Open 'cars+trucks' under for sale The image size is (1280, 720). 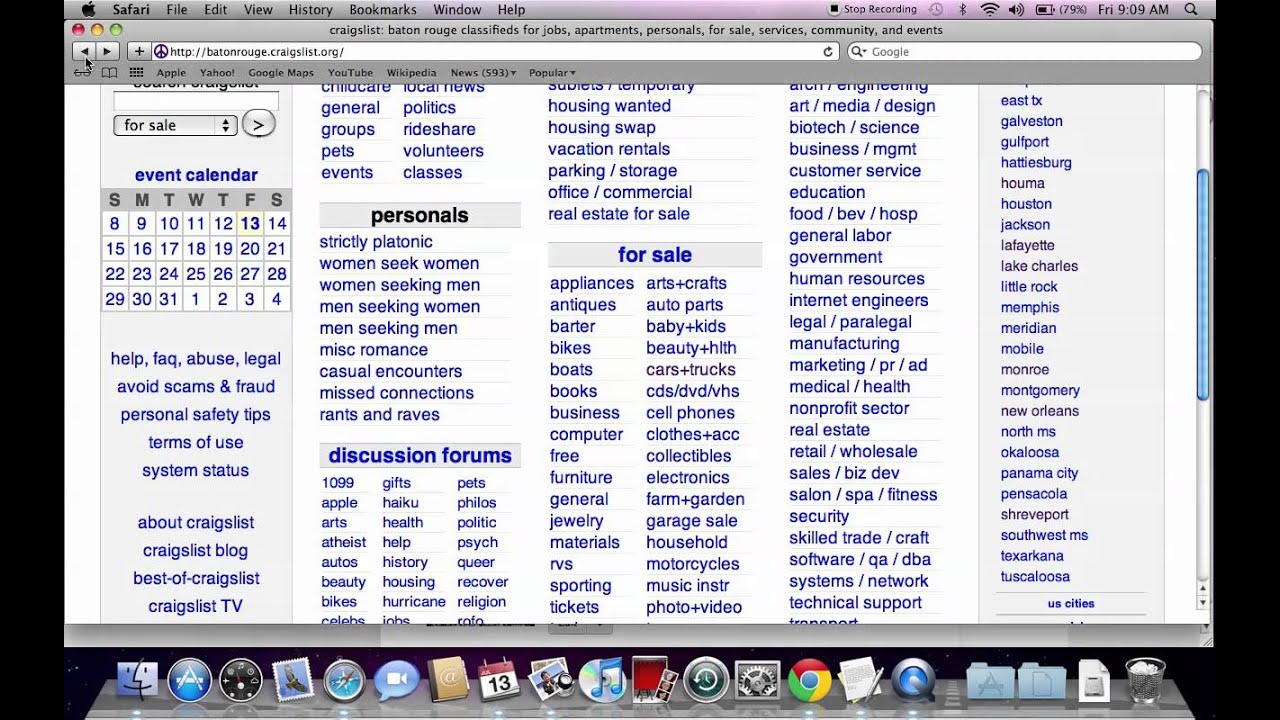click(691, 370)
